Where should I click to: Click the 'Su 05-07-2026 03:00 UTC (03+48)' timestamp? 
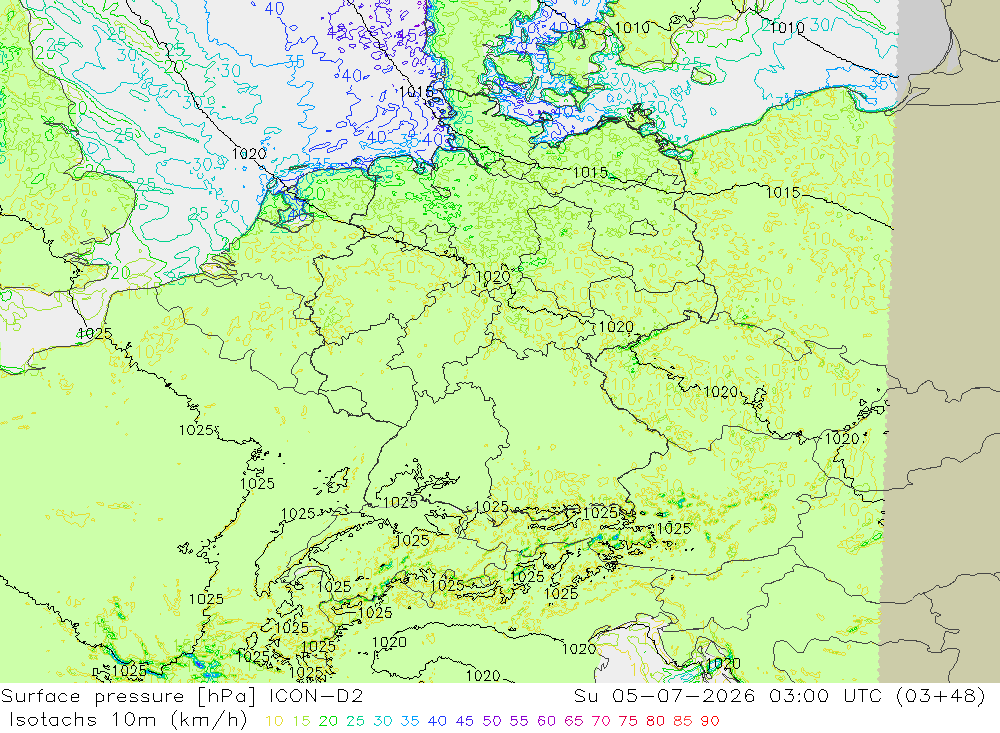pyautogui.click(x=779, y=696)
